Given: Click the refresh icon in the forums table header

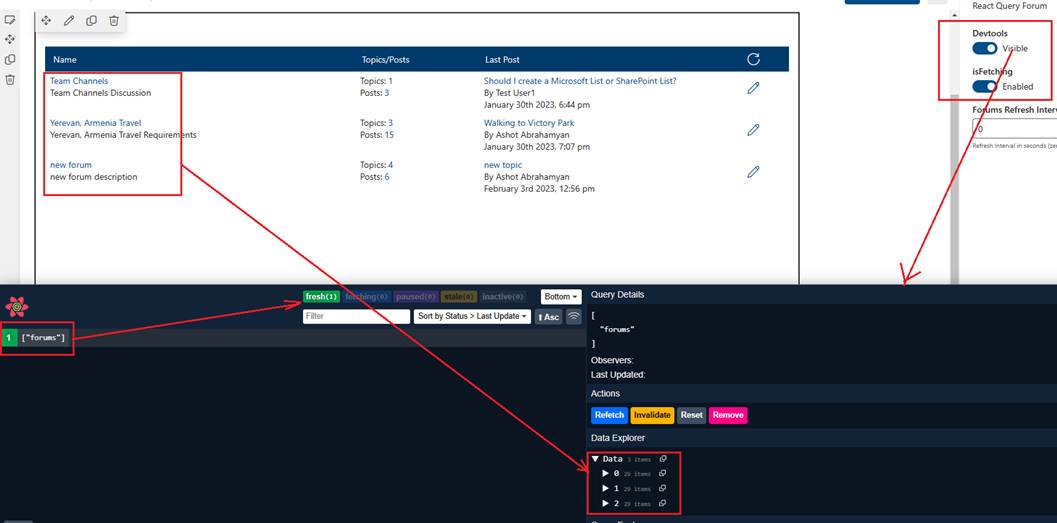Looking at the screenshot, I should pos(753,59).
